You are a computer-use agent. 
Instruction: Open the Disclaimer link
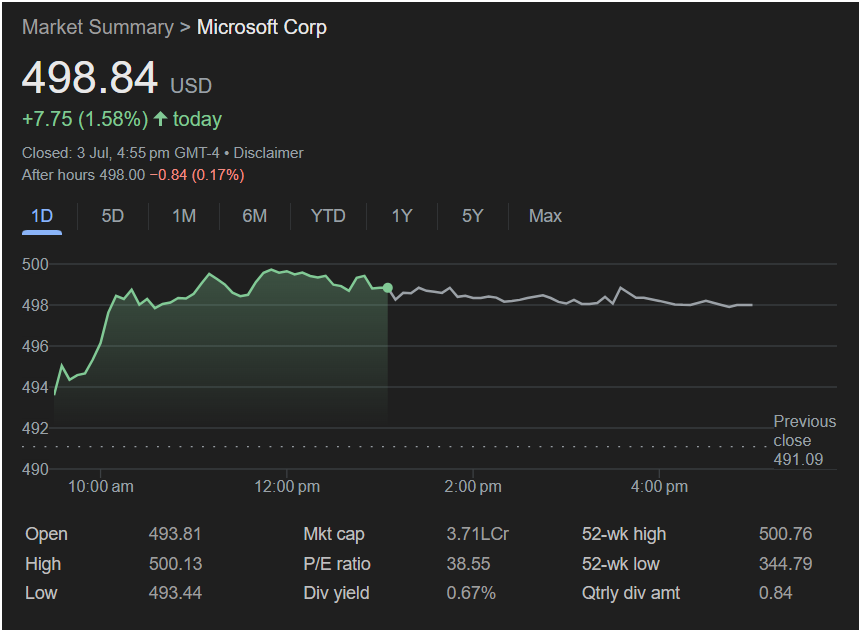(x=269, y=153)
